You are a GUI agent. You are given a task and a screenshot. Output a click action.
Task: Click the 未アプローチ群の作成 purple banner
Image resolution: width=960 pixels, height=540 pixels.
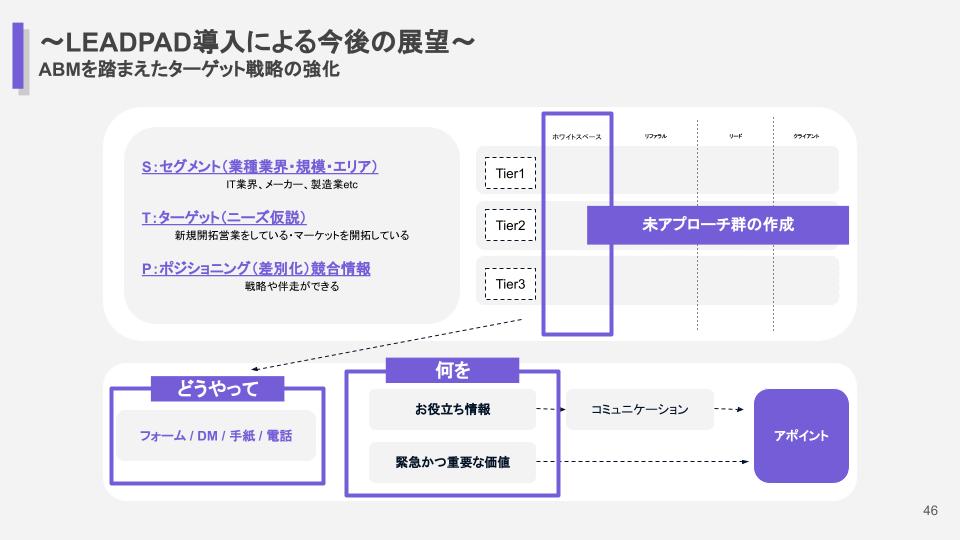(718, 225)
